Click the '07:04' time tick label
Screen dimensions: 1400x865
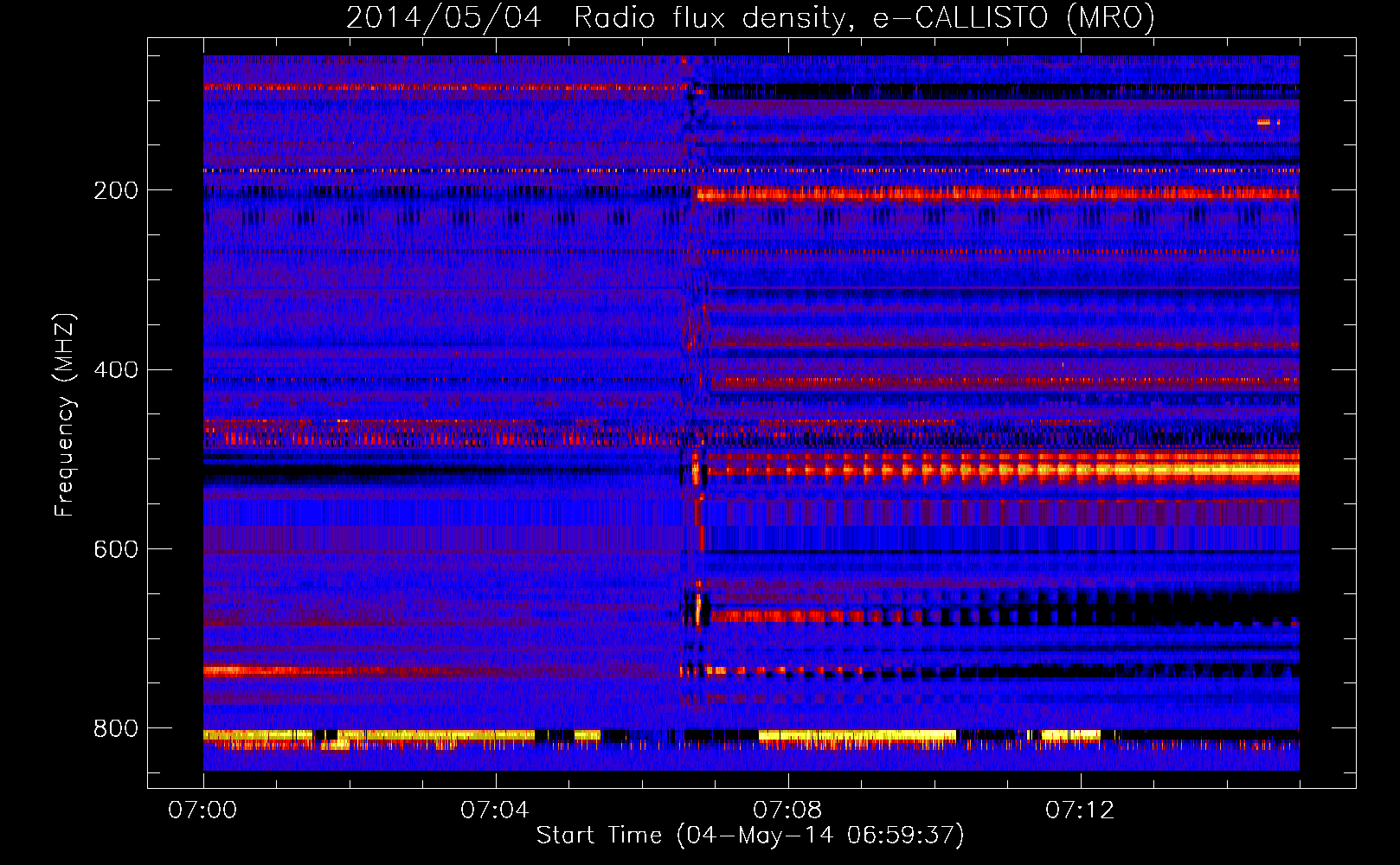click(x=495, y=811)
